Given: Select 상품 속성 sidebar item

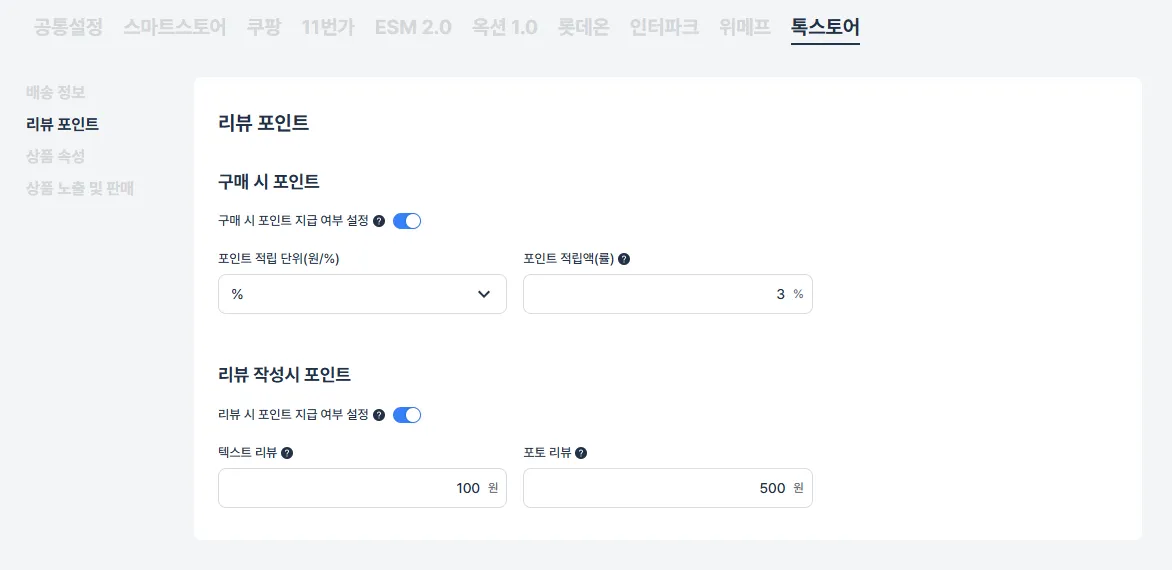Looking at the screenshot, I should point(55,156).
